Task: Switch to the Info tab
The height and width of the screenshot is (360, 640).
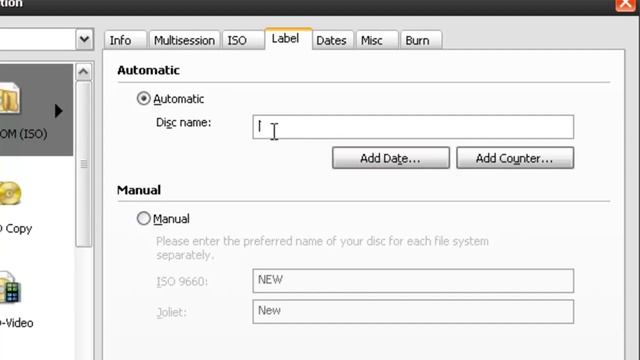Action: (125, 40)
